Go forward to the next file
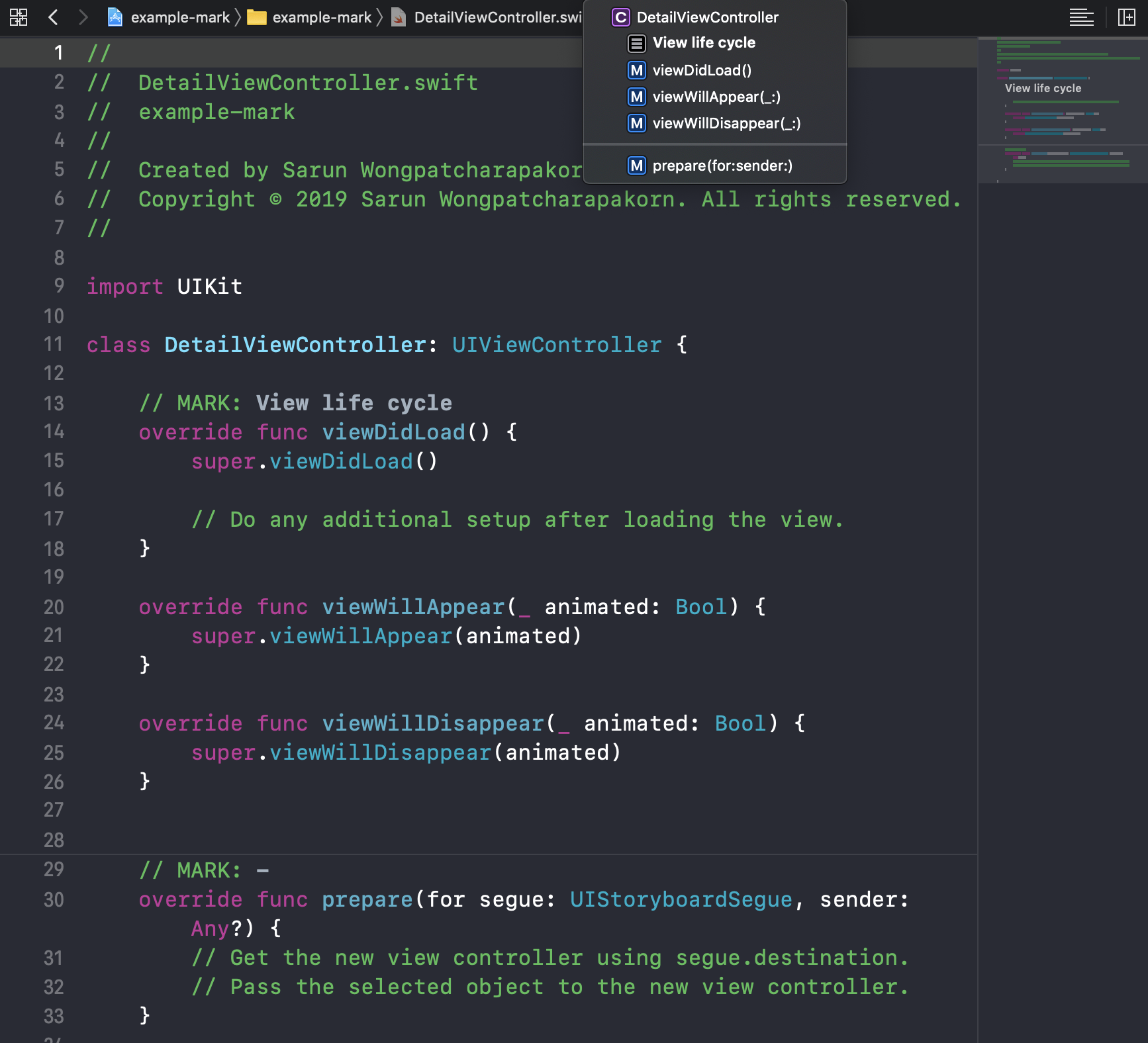Screen dimensions: 1148x1043 point(83,17)
